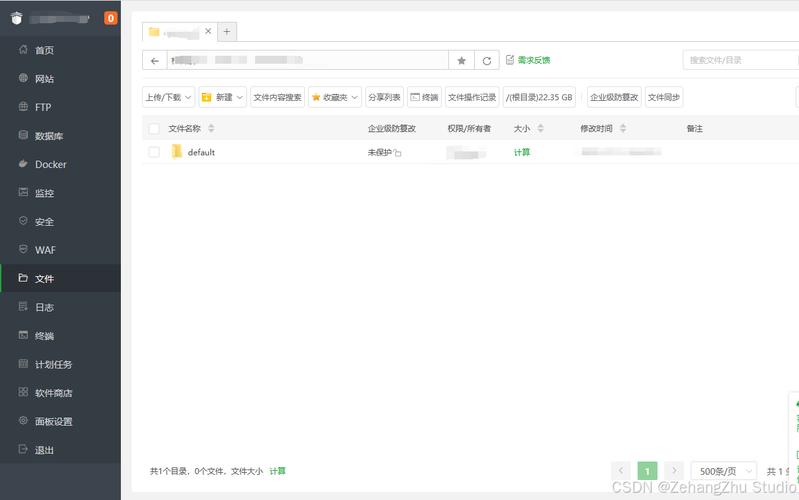
Task: Click the 文件内容搜索 button
Action: (277, 97)
